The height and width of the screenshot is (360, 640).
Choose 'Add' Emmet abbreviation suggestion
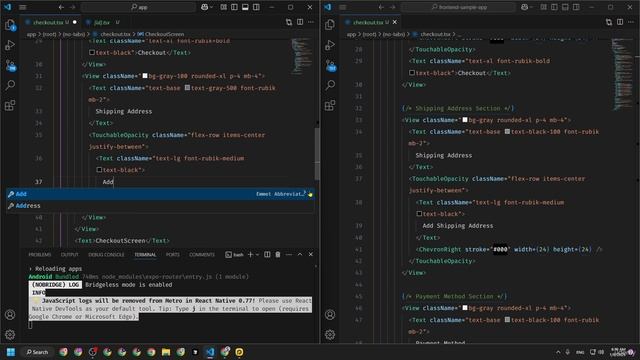pyautogui.click(x=160, y=194)
